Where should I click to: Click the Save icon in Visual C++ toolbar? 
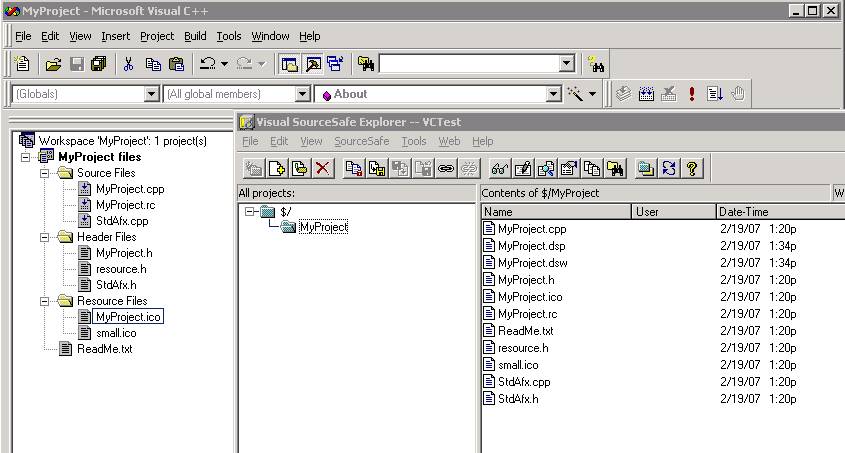[77, 64]
